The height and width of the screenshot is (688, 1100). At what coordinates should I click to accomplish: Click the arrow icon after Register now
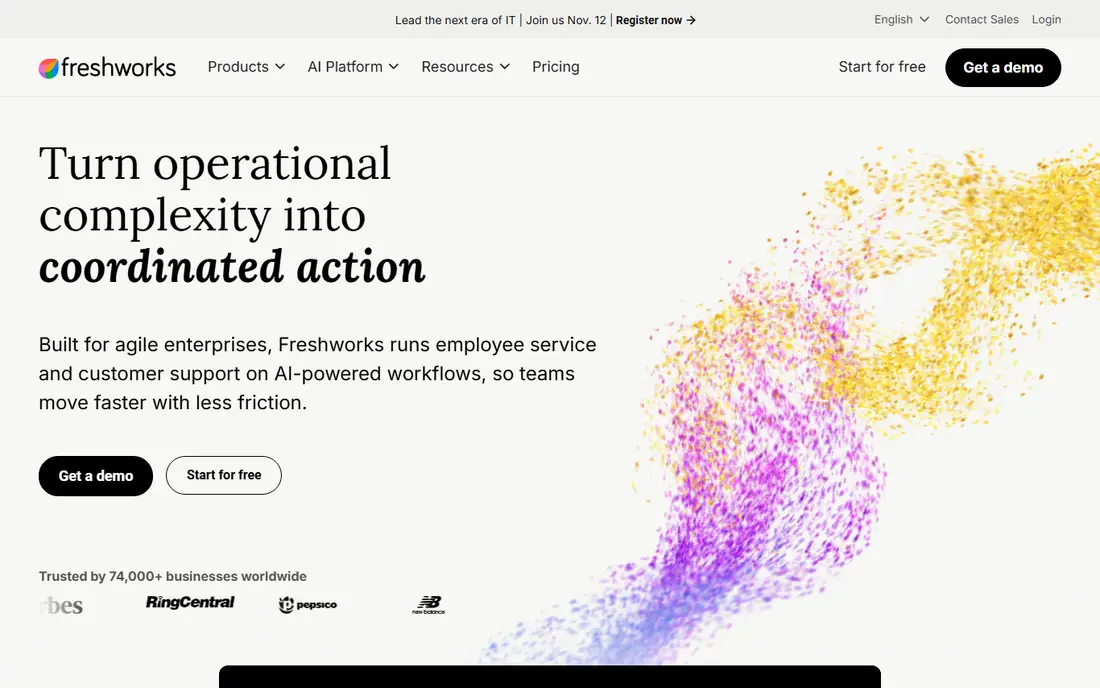pyautogui.click(x=691, y=20)
